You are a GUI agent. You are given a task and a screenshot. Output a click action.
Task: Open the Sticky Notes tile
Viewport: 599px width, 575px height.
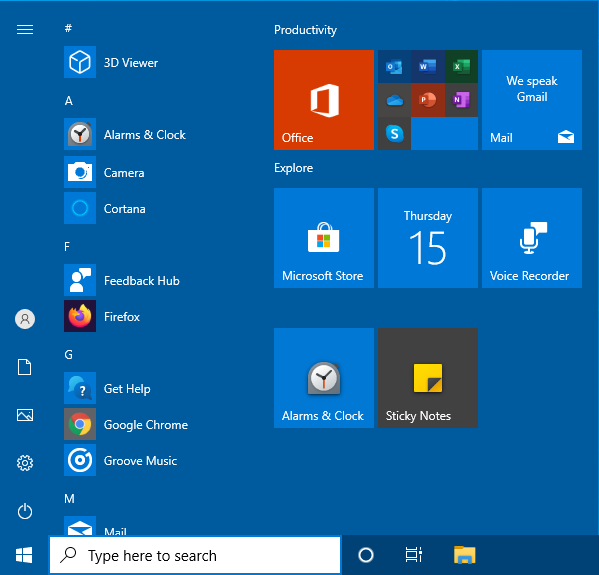coord(428,378)
